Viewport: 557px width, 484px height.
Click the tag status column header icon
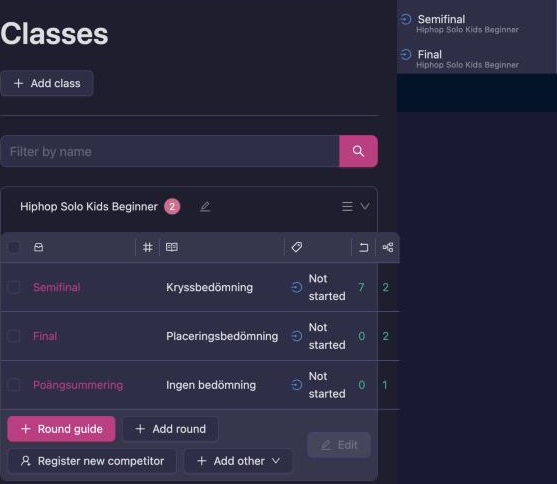(297, 247)
